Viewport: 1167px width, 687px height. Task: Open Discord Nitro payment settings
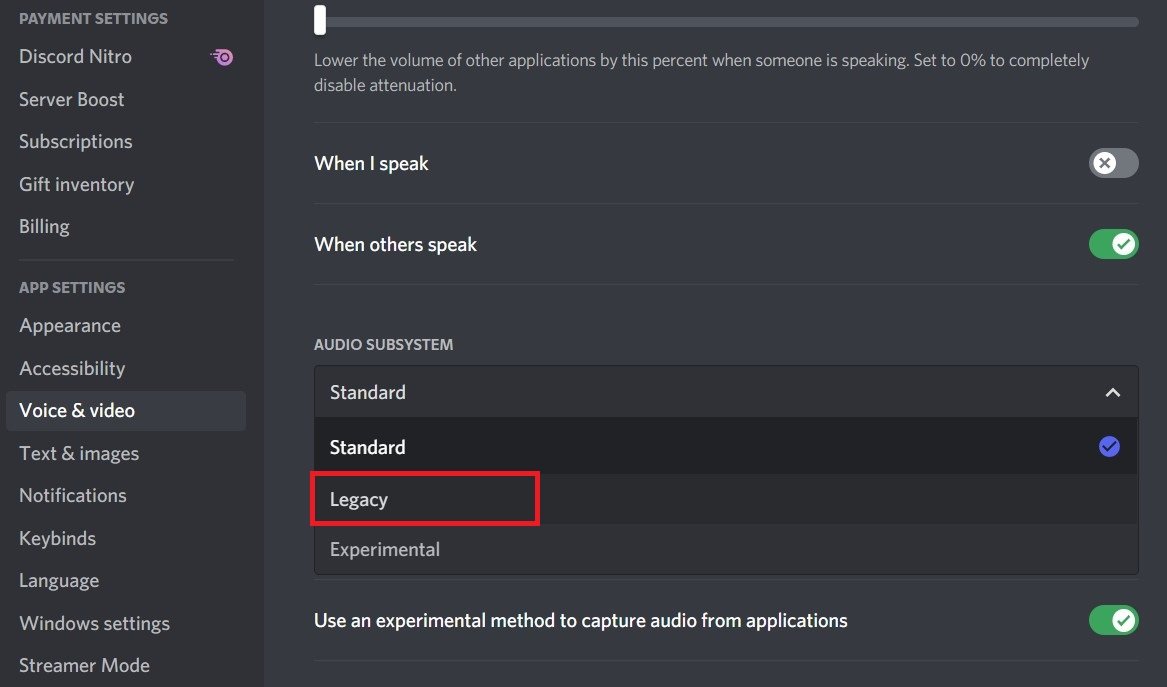[75, 57]
